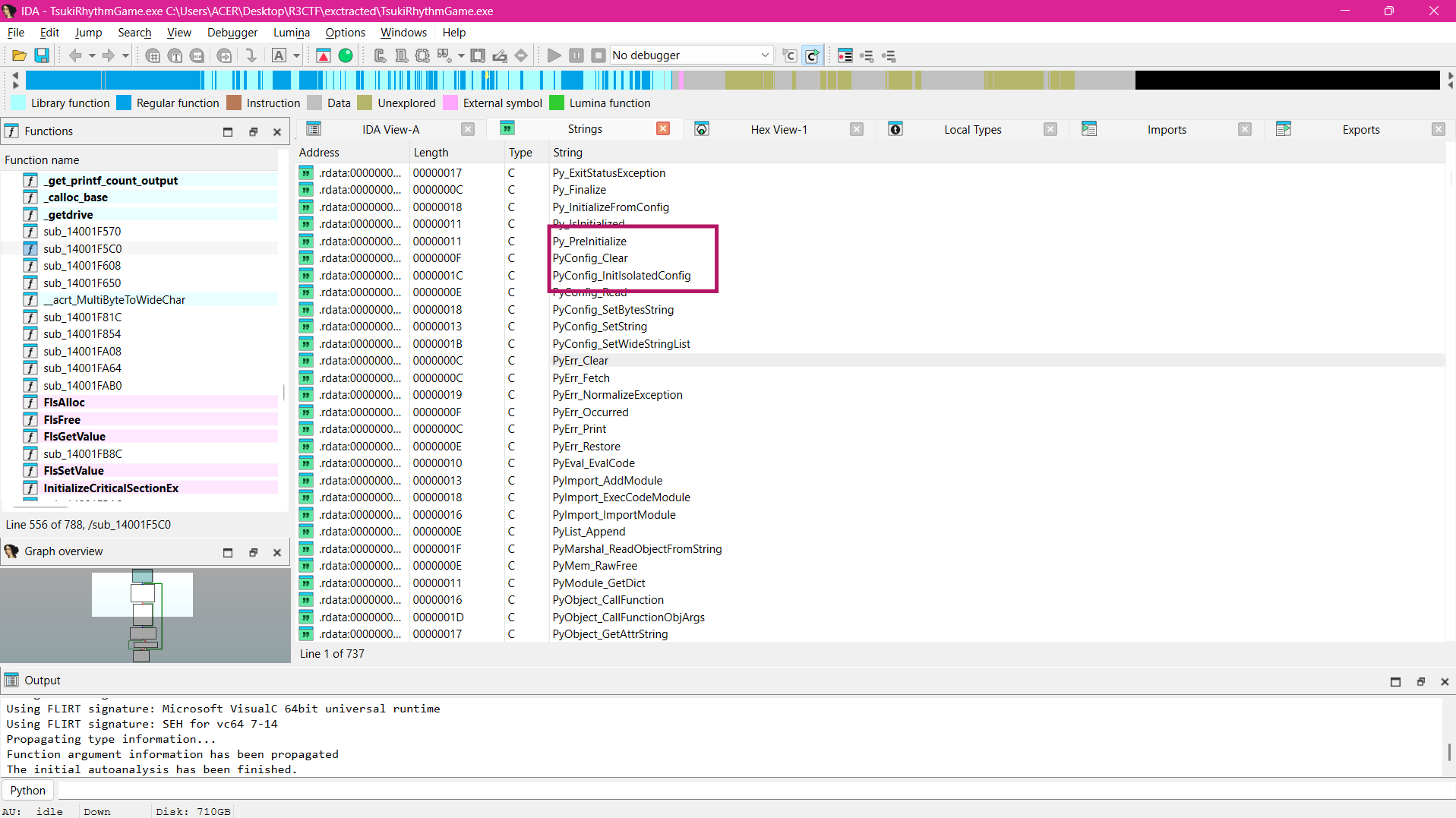Viewport: 1456px width, 818px height.
Task: Open the 'No debugger' selection dropdown
Action: [x=691, y=55]
